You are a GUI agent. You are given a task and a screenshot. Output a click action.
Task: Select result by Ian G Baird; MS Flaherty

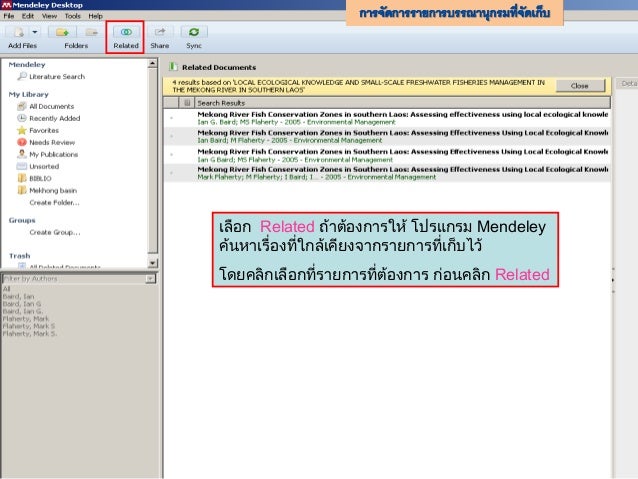pyautogui.click(x=387, y=155)
